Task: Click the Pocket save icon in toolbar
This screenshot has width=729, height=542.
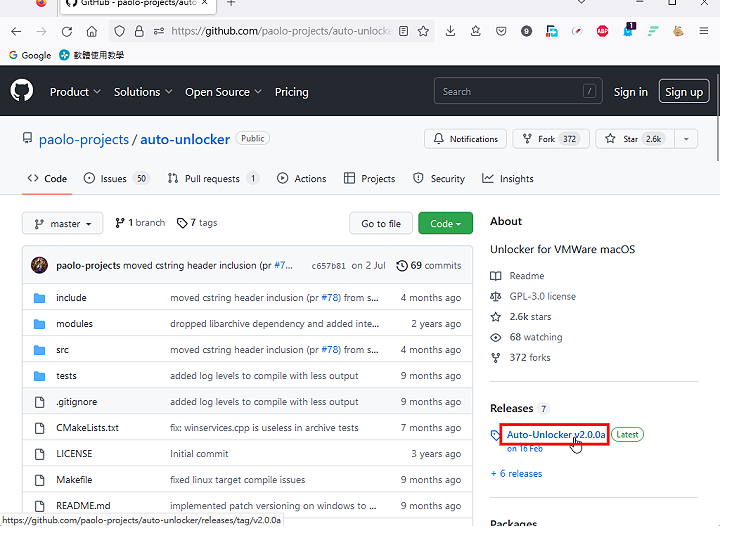Action: [x=501, y=31]
